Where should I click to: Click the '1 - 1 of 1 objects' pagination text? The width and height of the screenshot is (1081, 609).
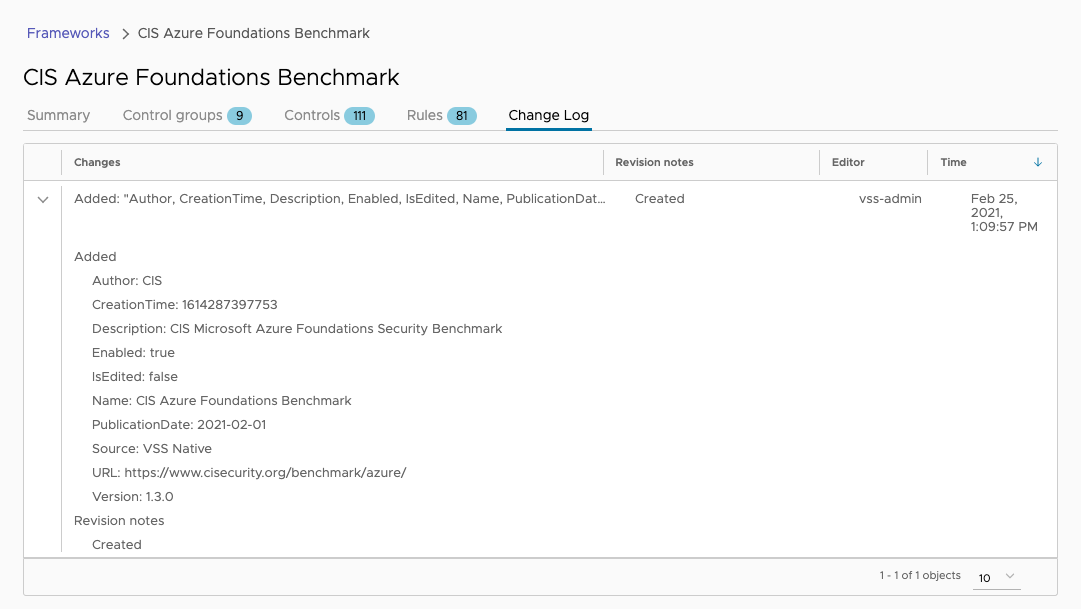920,575
